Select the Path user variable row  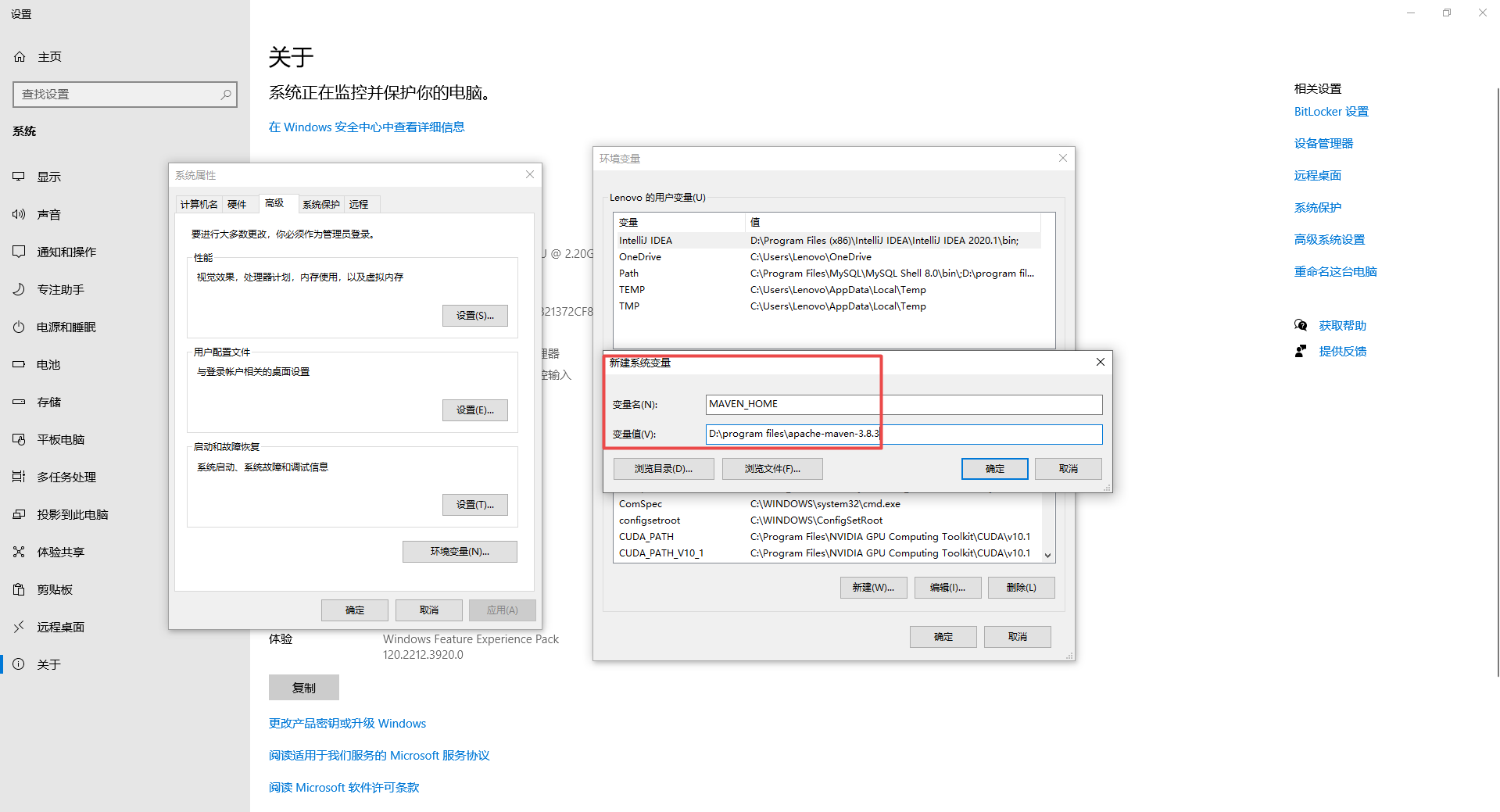[828, 274]
